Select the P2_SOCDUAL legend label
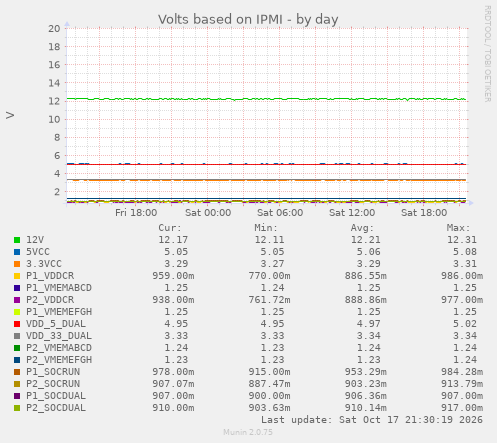The image size is (497, 443). tap(56, 408)
